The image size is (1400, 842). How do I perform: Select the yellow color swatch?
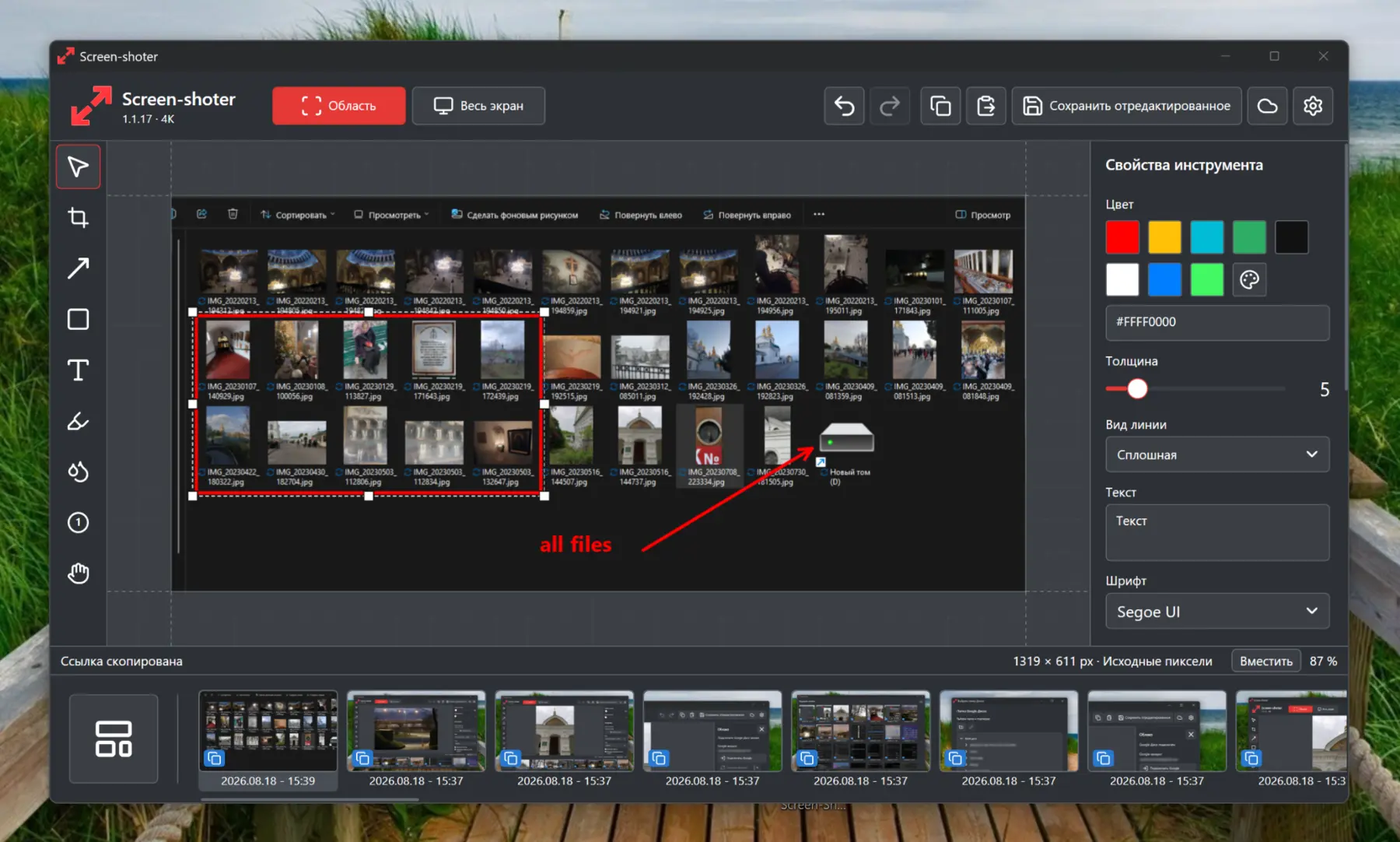[1164, 237]
